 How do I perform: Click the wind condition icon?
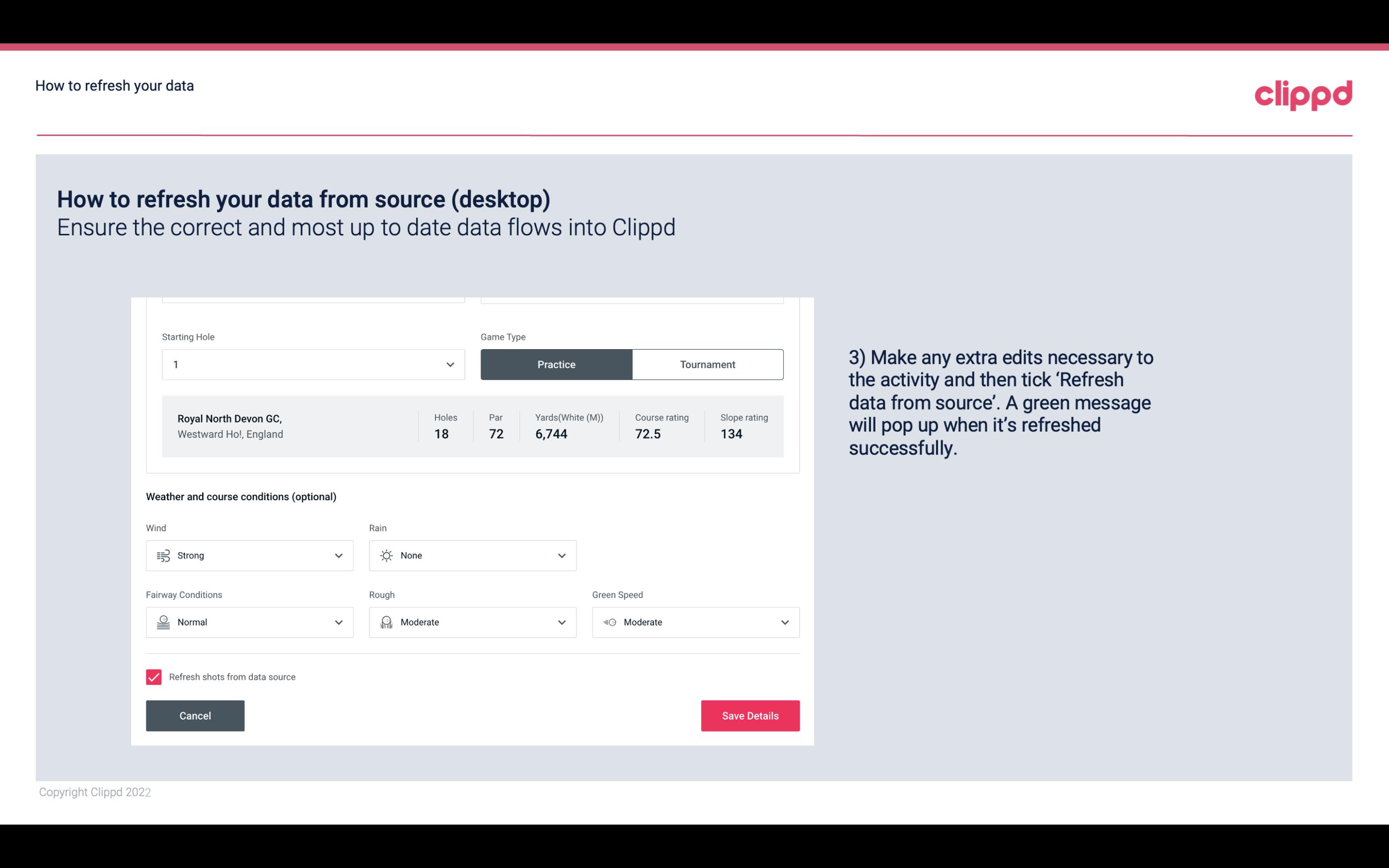coord(163,555)
